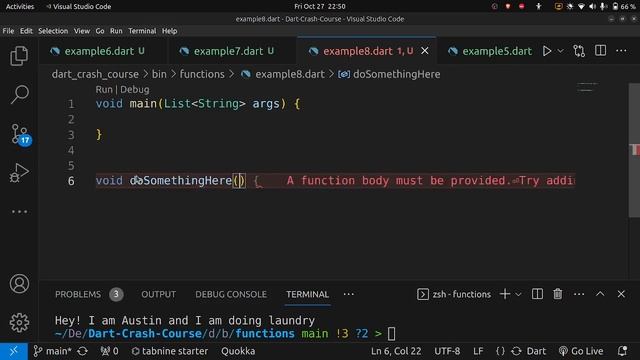Click the Run code lens above main

click(104, 89)
